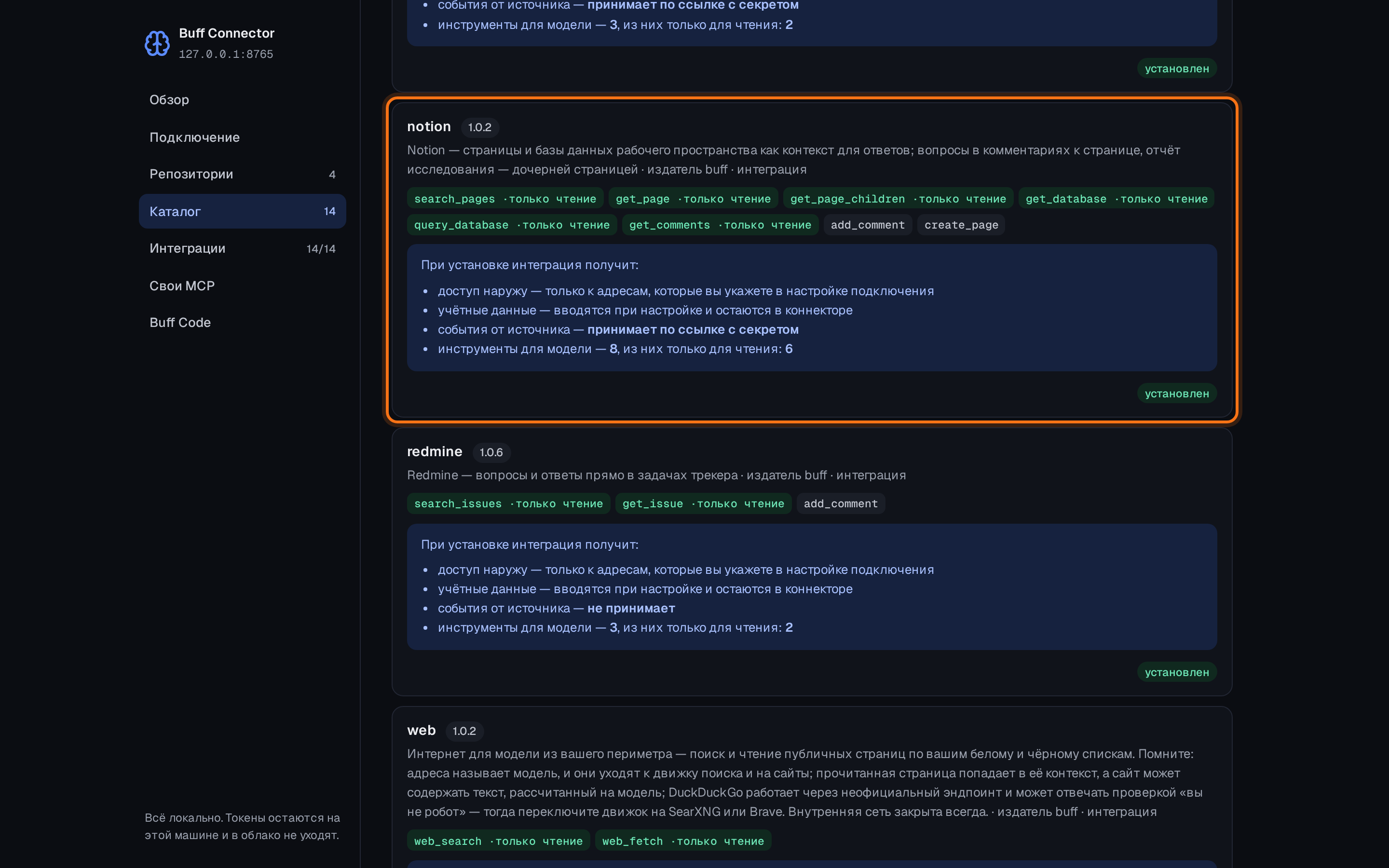Click Интеграции count 14/14
The image size is (1389, 868).
coord(321,248)
